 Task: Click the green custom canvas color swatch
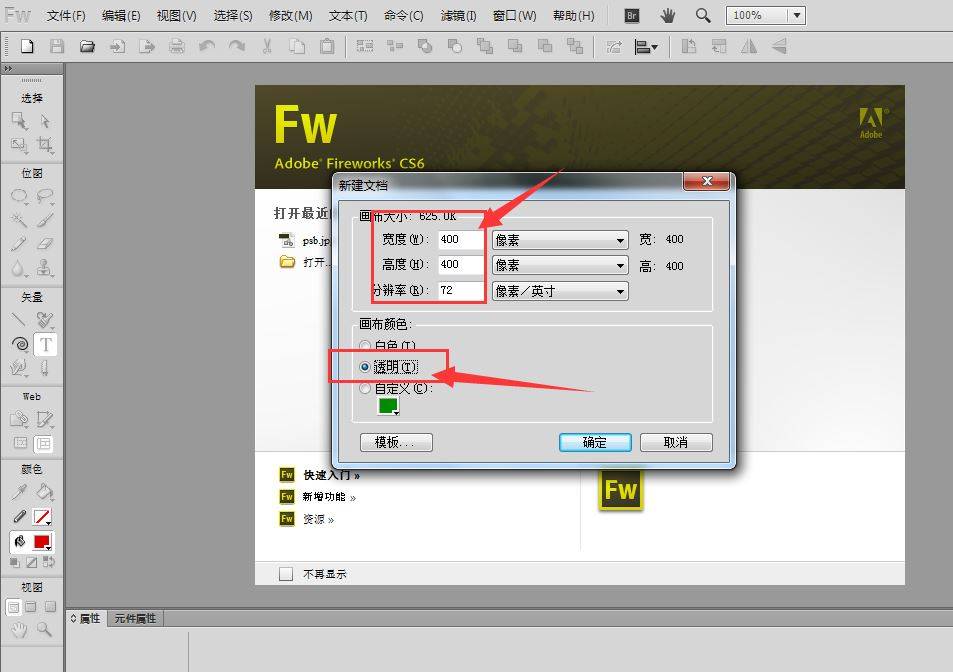click(x=387, y=405)
